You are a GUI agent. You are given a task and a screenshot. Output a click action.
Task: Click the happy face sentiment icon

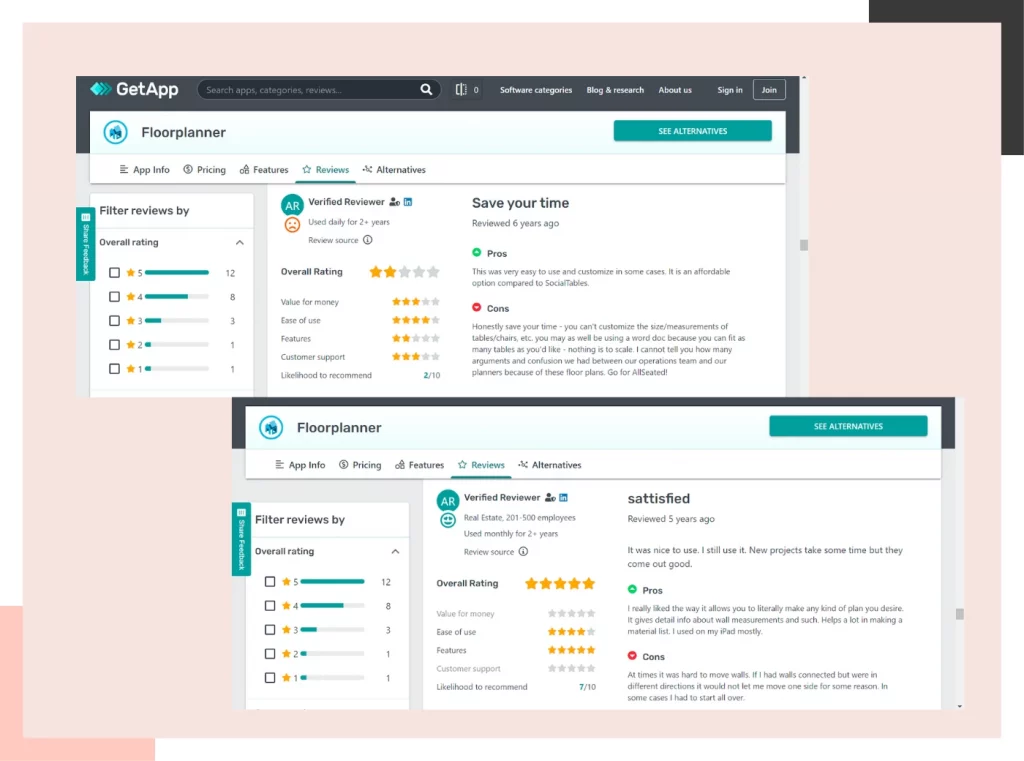(447, 520)
